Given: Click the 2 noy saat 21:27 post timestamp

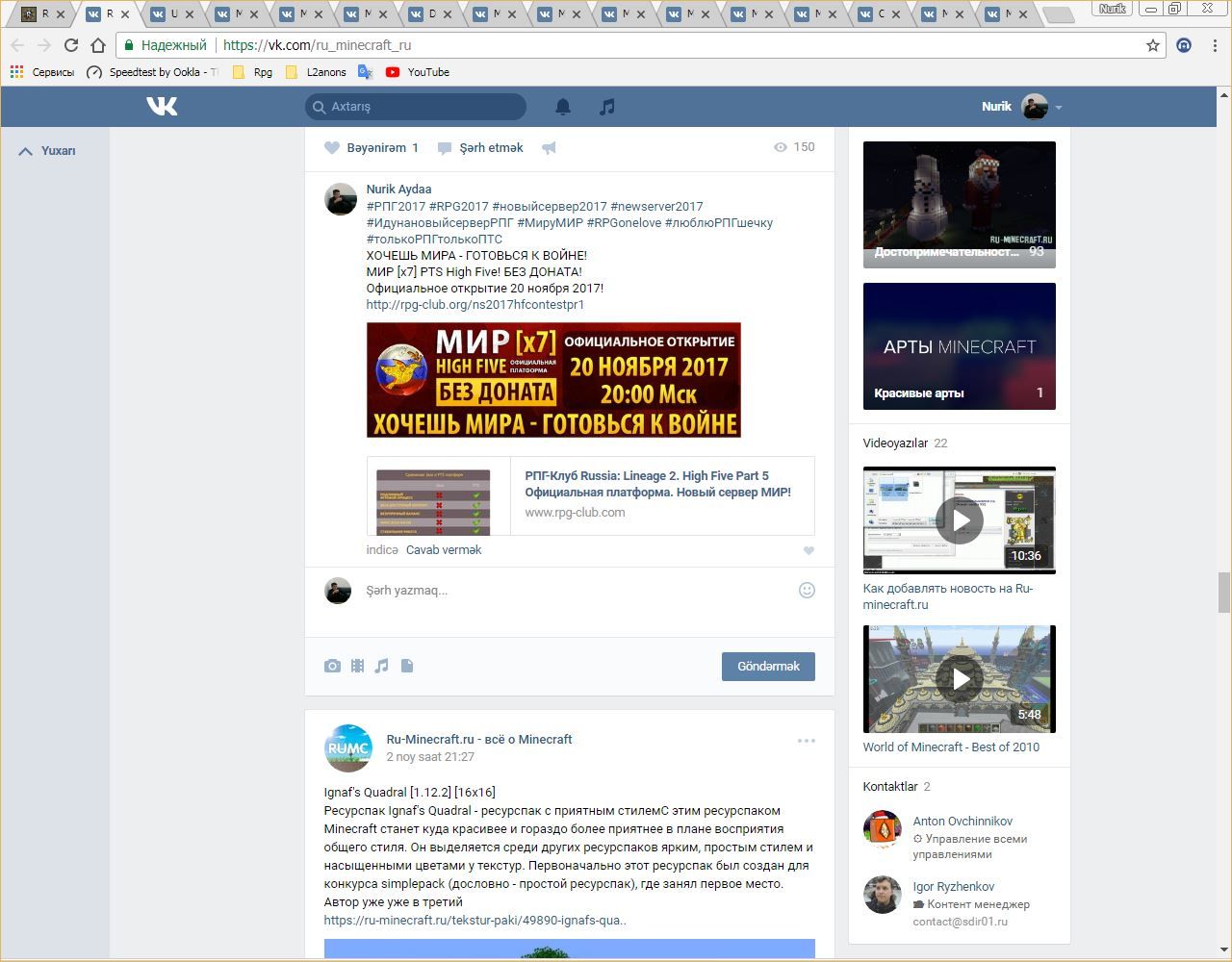Looking at the screenshot, I should point(430,757).
